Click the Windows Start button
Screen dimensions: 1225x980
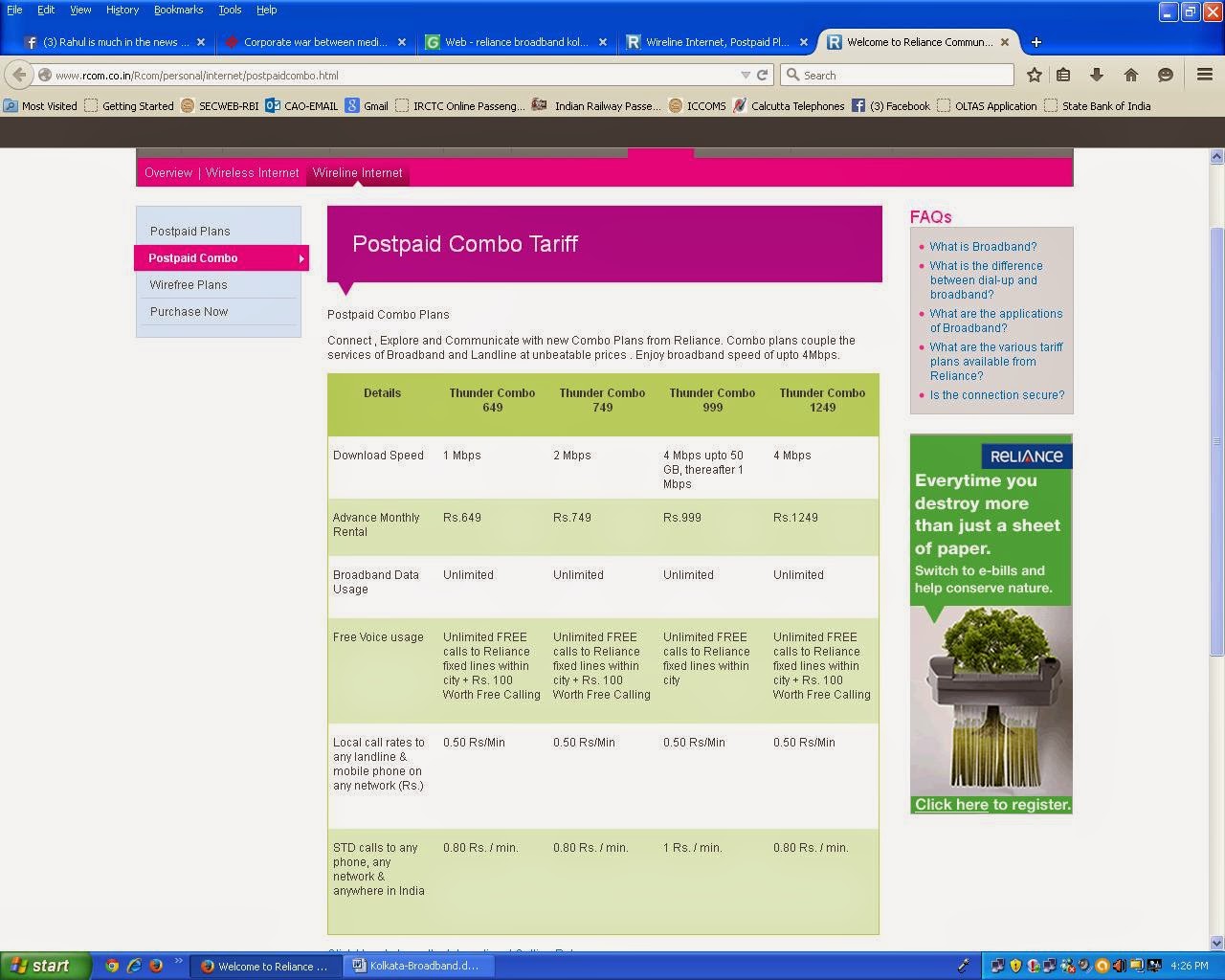click(45, 966)
